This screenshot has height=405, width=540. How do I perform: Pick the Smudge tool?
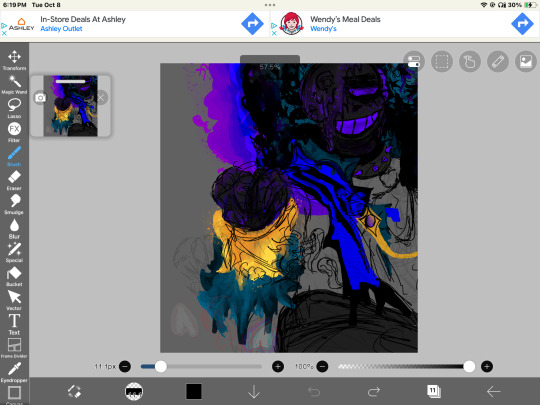[x=14, y=204]
